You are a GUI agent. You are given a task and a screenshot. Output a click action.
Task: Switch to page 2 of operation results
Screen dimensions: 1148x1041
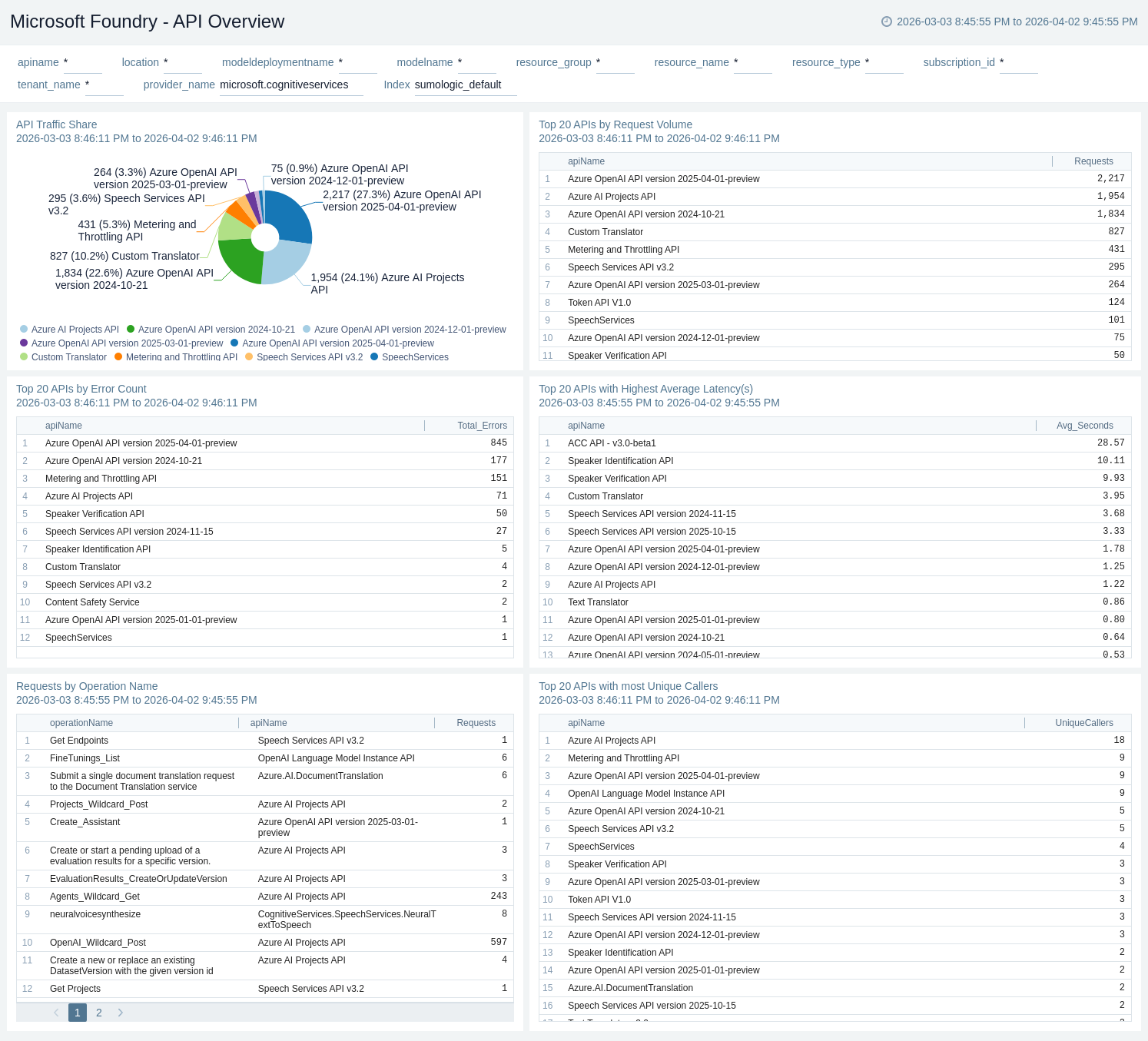99,1013
